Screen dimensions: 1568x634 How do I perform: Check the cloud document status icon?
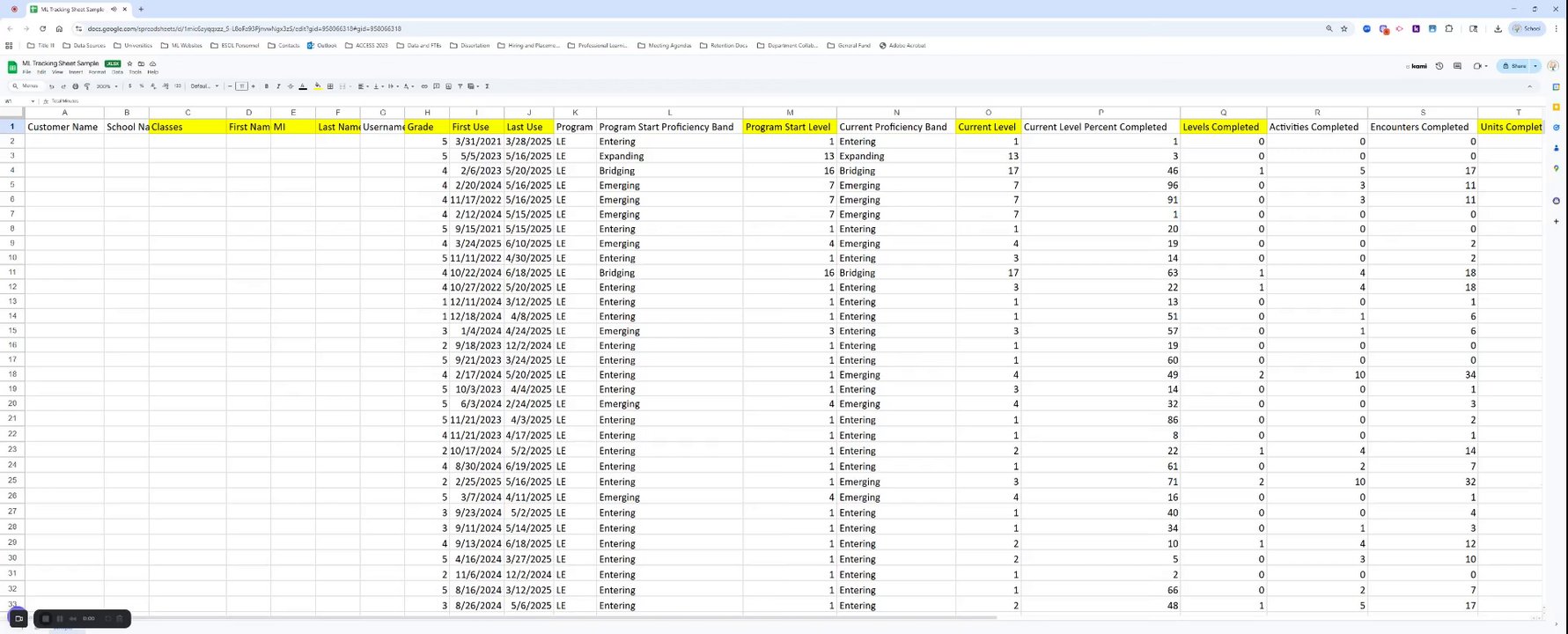[x=152, y=63]
